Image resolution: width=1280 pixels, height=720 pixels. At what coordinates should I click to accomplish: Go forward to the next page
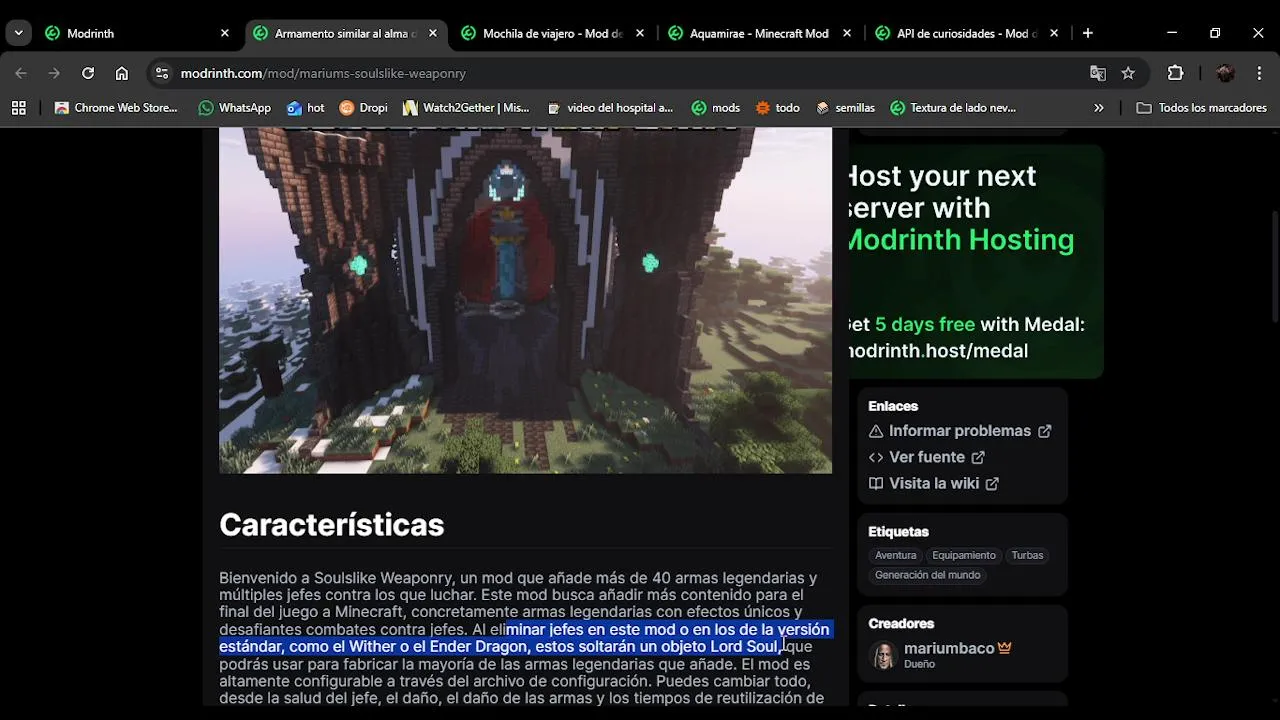tap(54, 73)
